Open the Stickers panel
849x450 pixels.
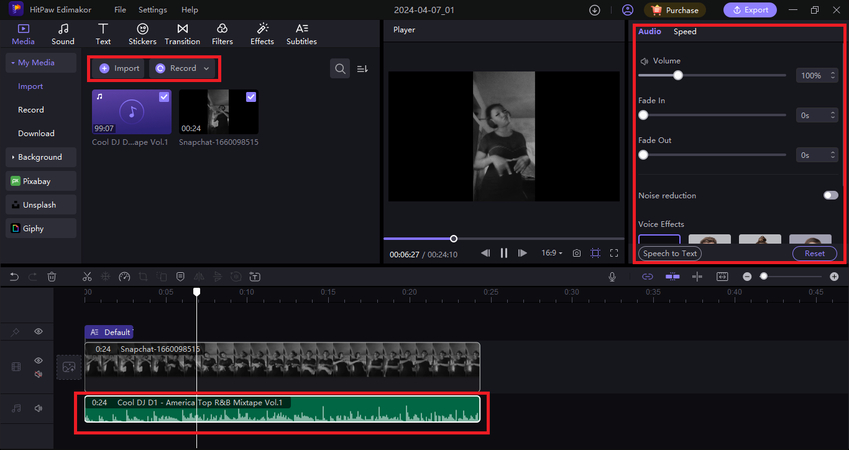(143, 33)
